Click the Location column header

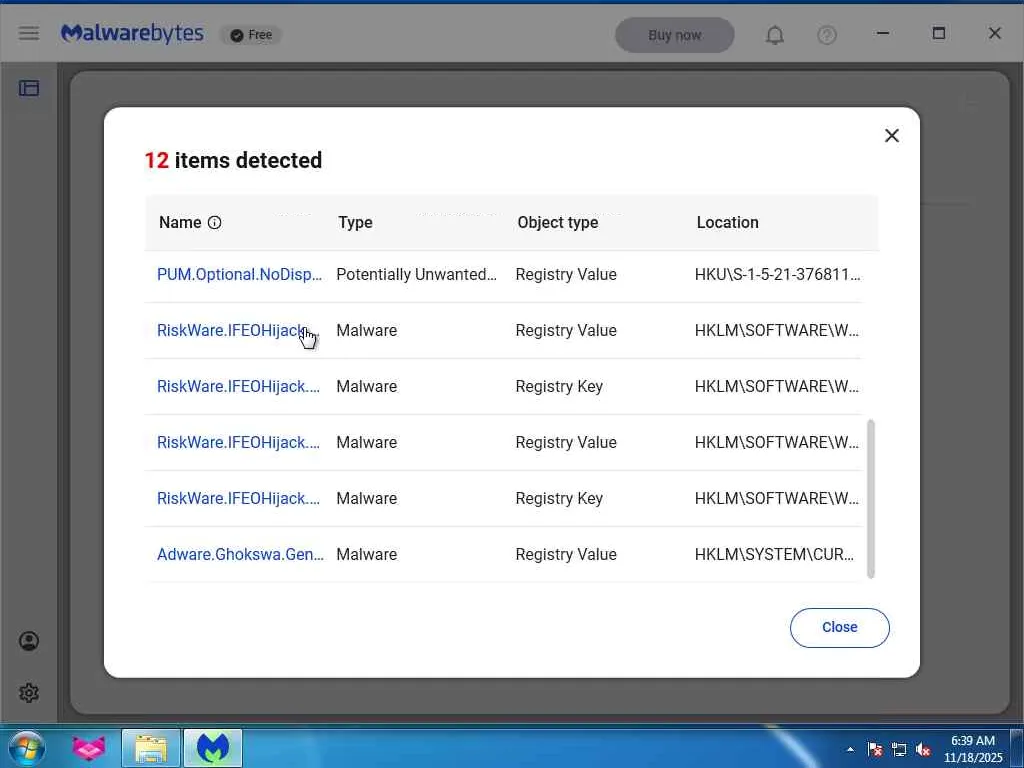click(728, 223)
